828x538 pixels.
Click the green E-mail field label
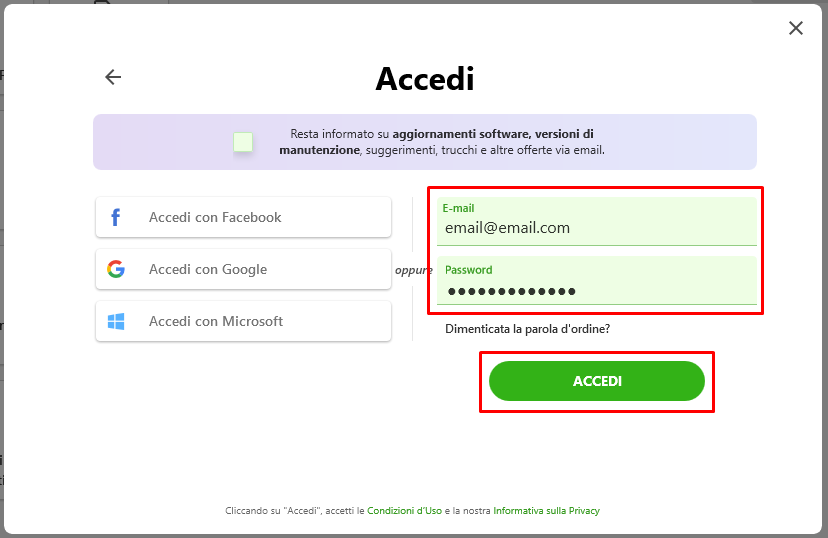pos(458,208)
